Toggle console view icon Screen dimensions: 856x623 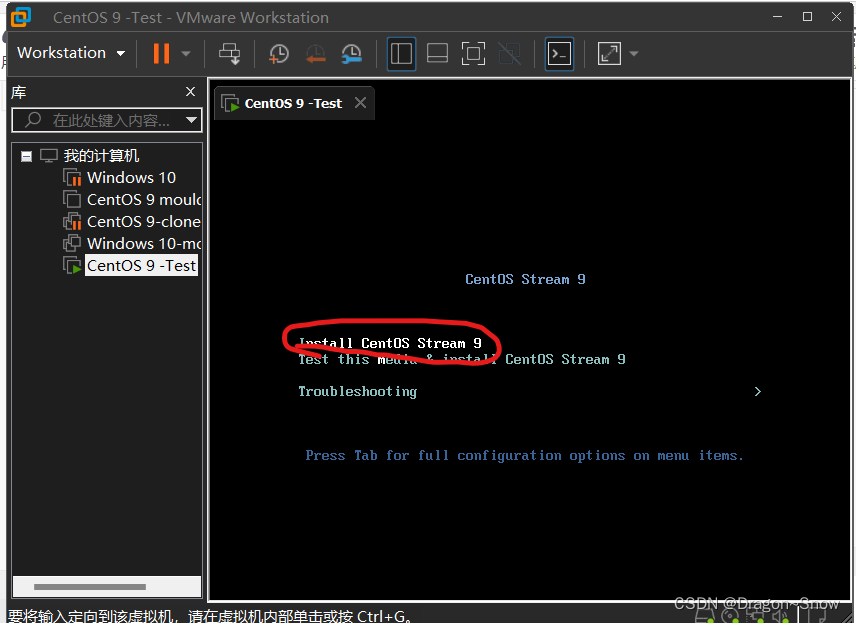coord(560,54)
